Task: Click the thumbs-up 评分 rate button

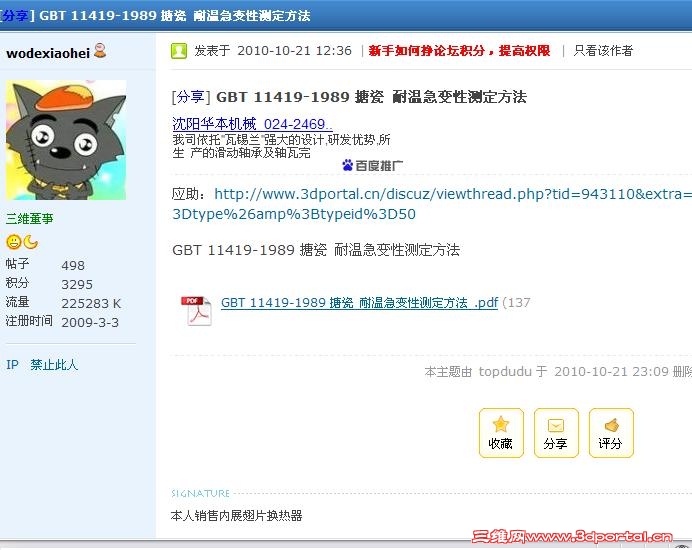Action: [x=611, y=433]
